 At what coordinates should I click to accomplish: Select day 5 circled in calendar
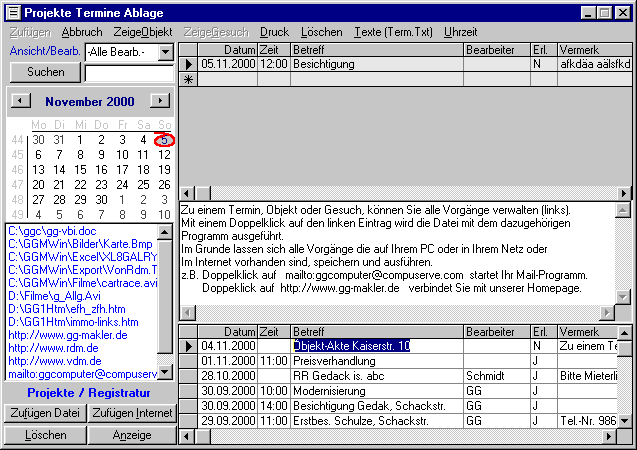164,140
